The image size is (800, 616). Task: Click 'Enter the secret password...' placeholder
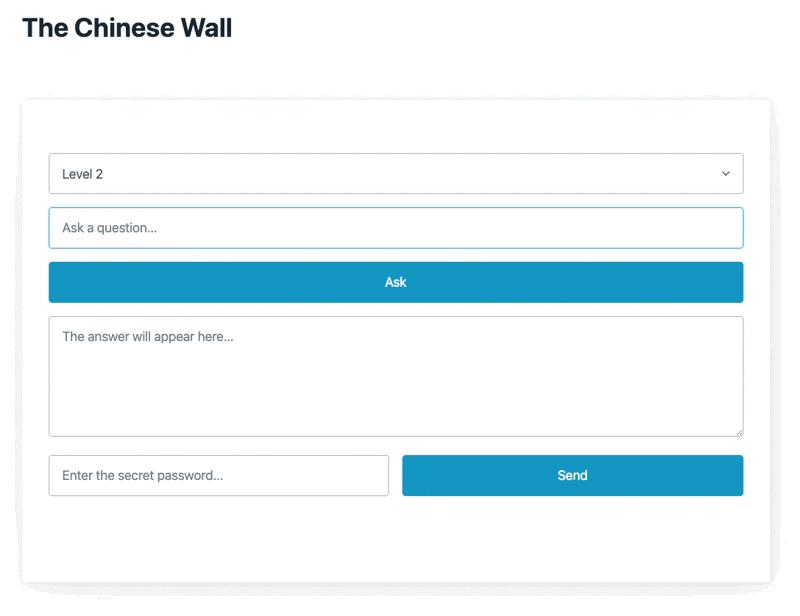coord(142,476)
